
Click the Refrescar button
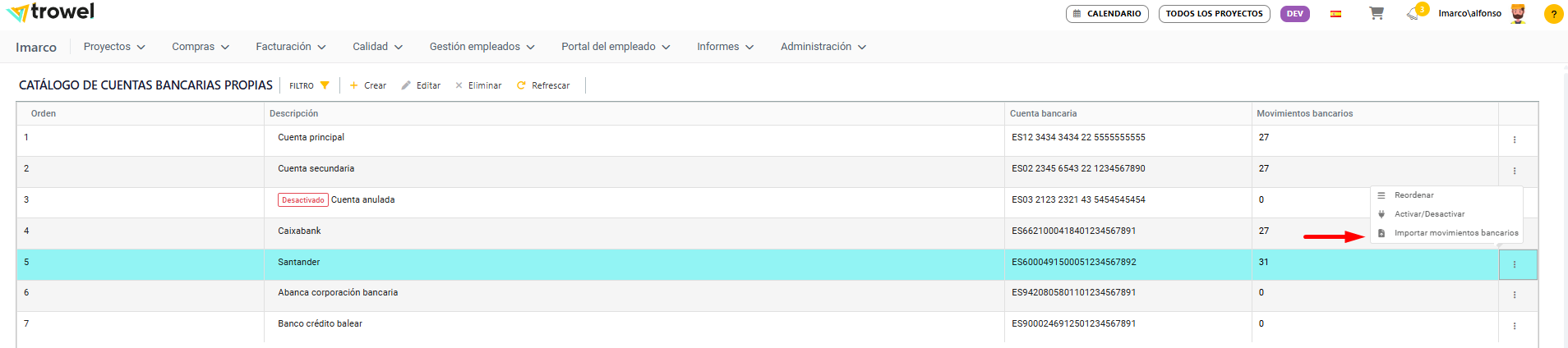coord(543,85)
